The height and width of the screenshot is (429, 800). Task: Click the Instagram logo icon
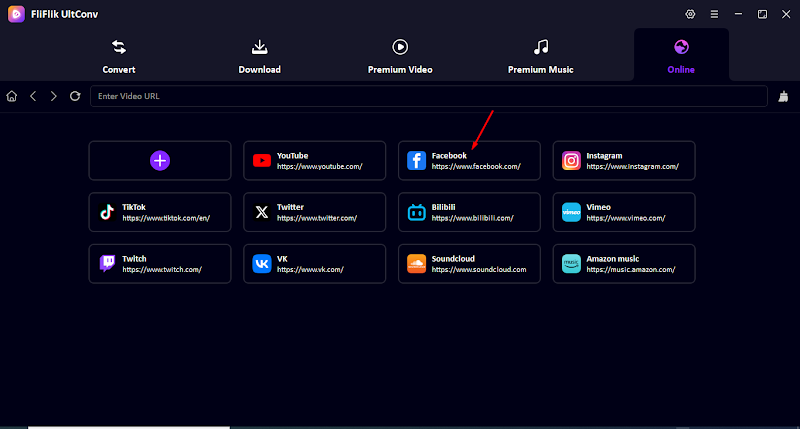[571, 161]
